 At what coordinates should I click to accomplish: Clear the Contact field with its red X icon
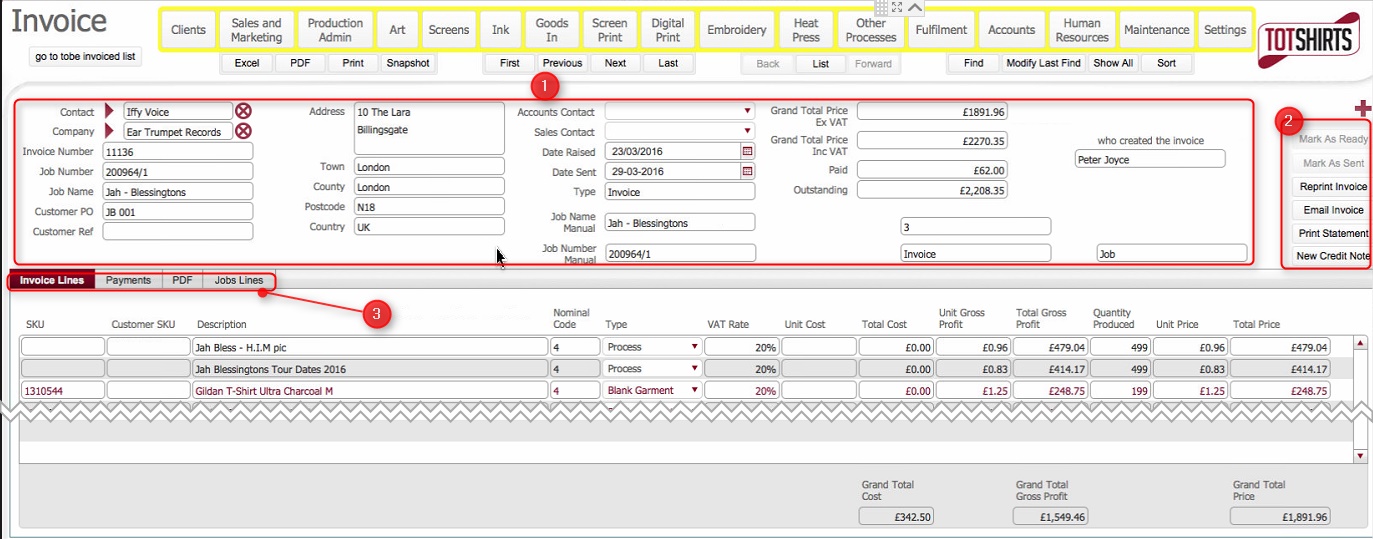tap(243, 112)
